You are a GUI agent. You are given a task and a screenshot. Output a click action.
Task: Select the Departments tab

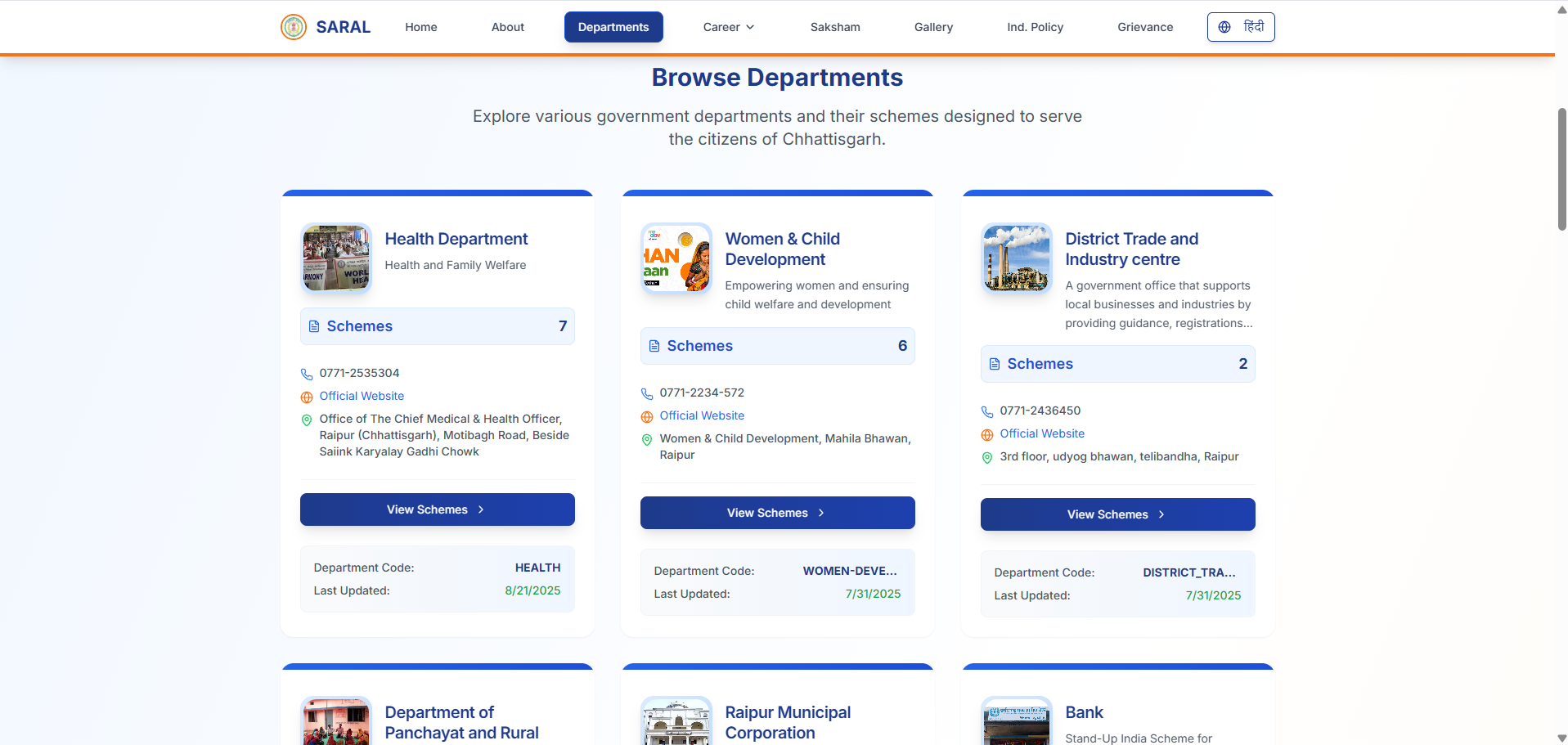613,27
